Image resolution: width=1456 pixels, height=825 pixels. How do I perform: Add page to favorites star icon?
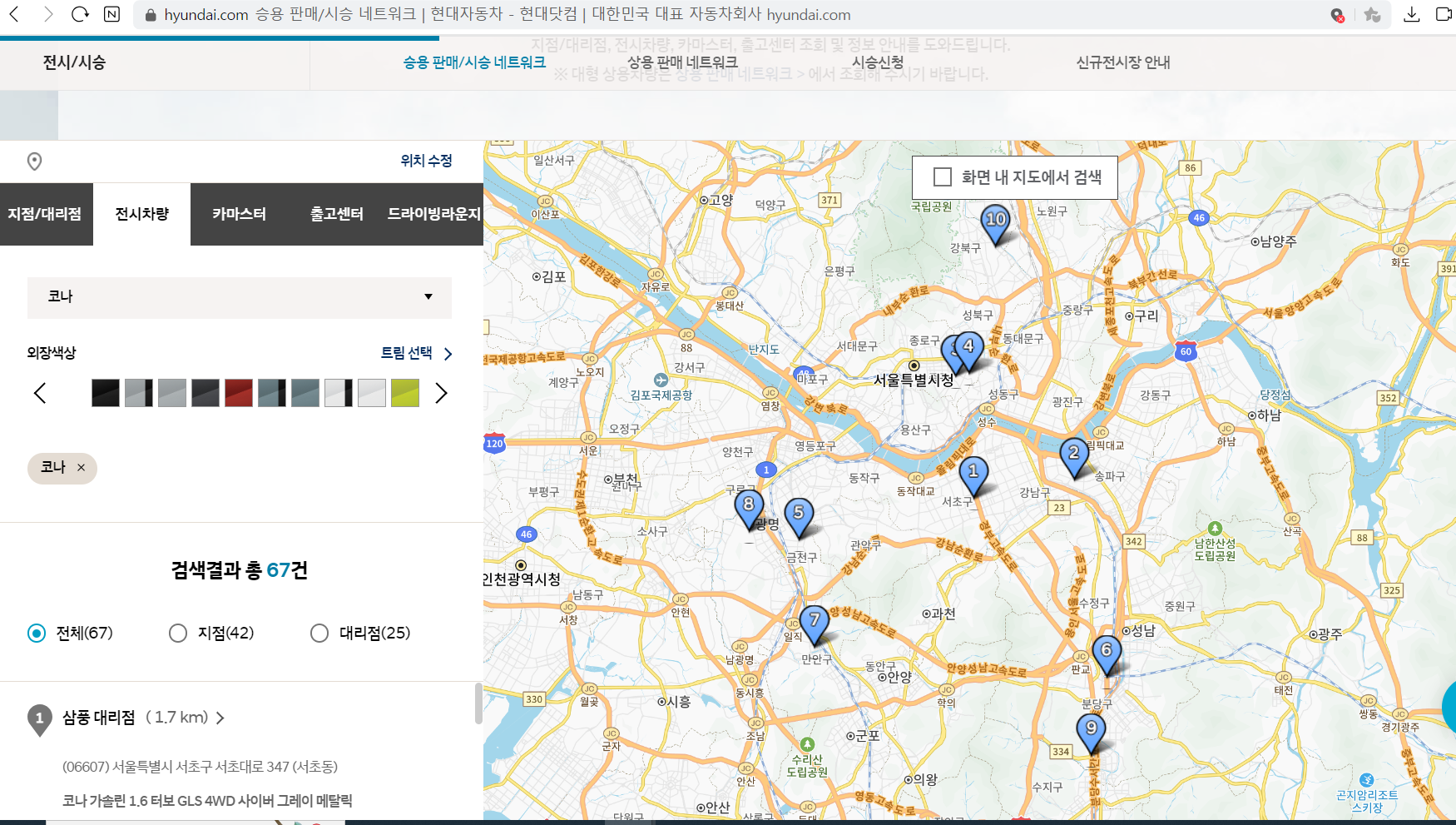tap(1372, 15)
